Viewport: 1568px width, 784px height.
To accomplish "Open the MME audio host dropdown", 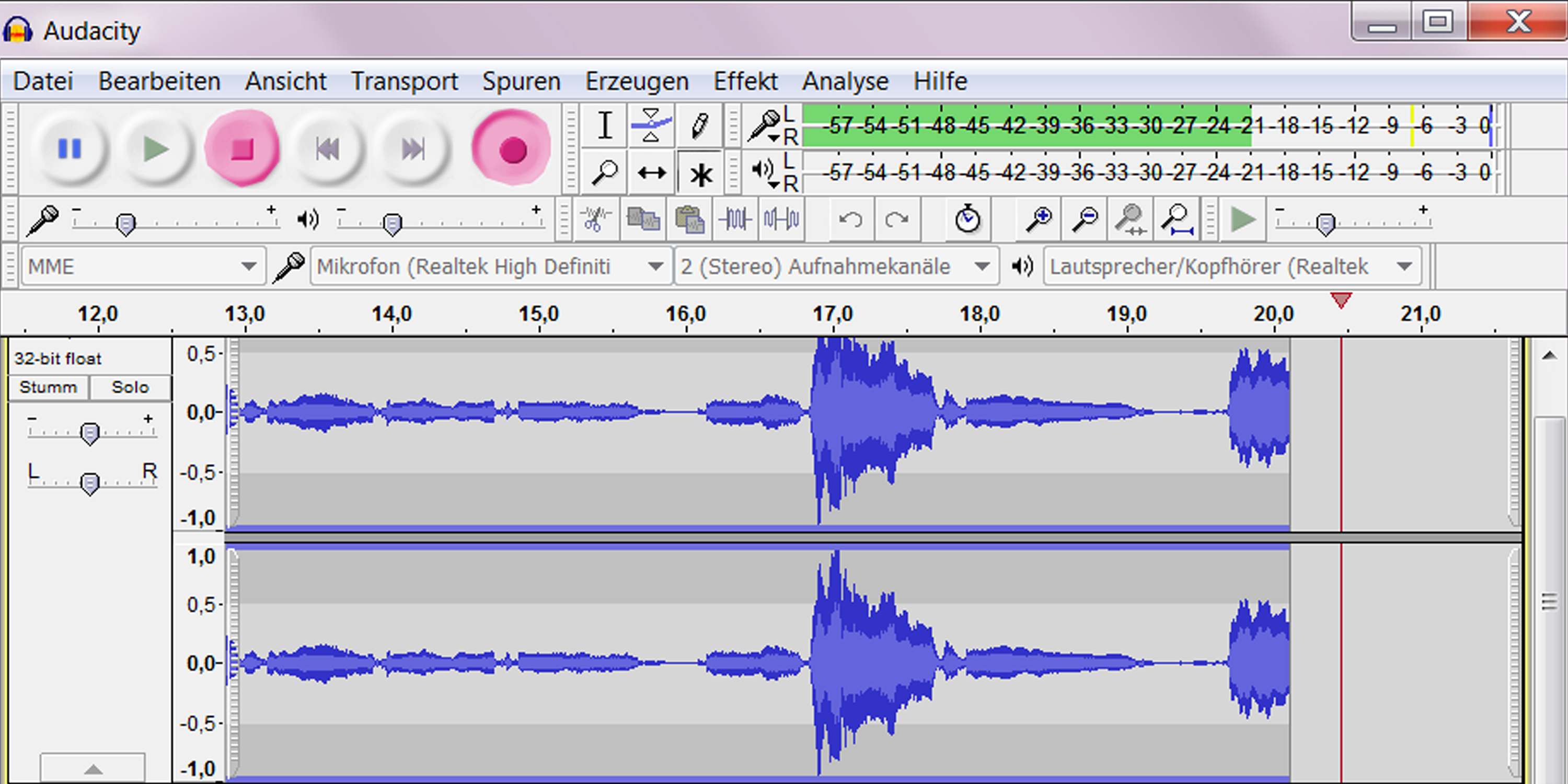I will 143,267.
